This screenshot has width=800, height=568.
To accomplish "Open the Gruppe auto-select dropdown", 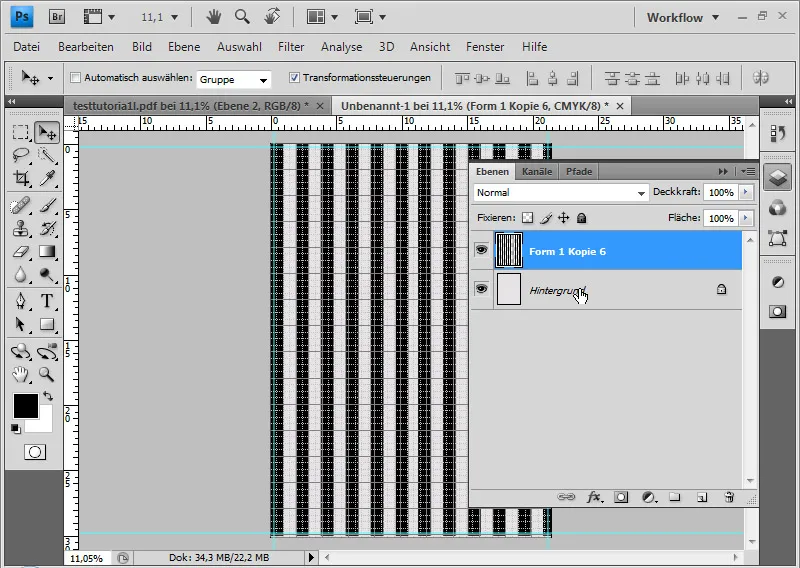I will (x=234, y=80).
